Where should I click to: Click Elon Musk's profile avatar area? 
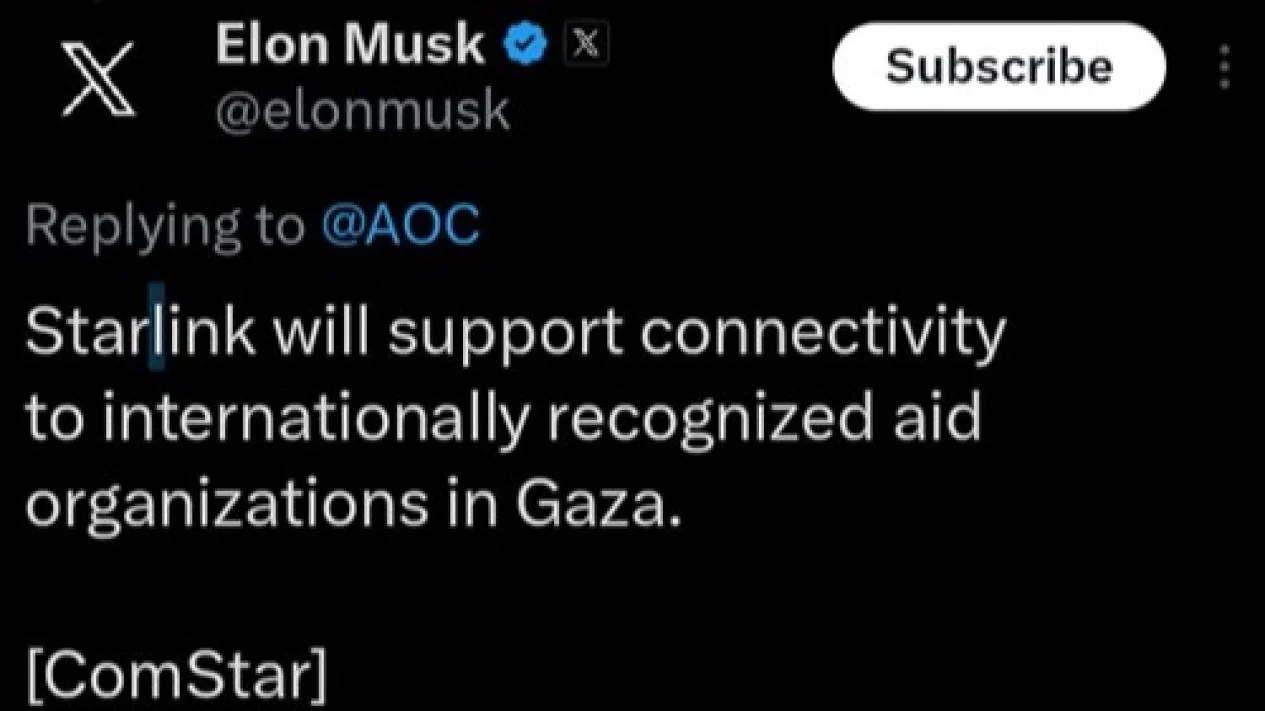(x=97, y=77)
